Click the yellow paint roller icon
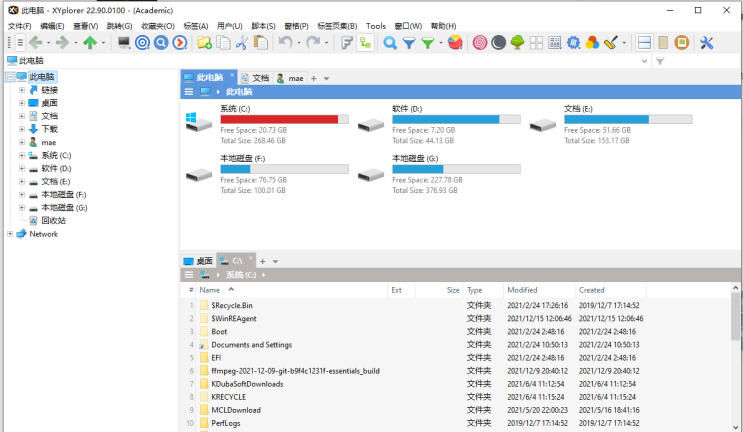This screenshot has height=432, width=743. pos(611,43)
